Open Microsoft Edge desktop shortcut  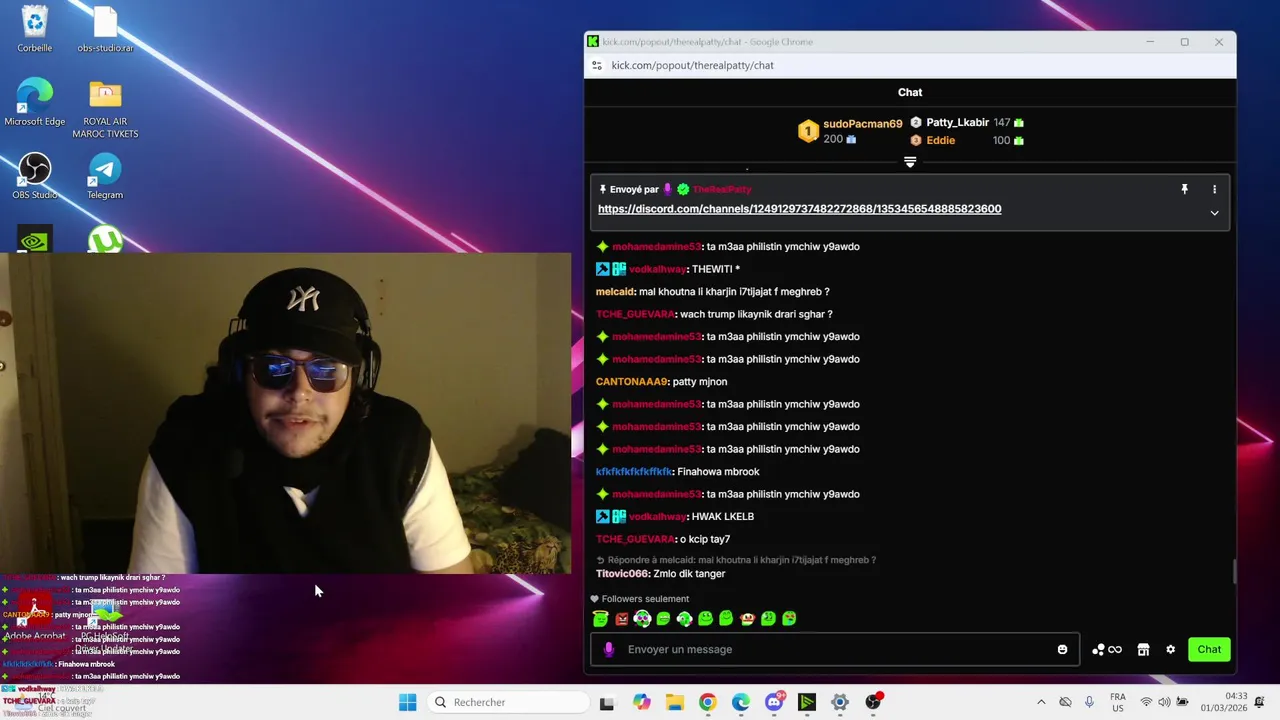point(34,103)
